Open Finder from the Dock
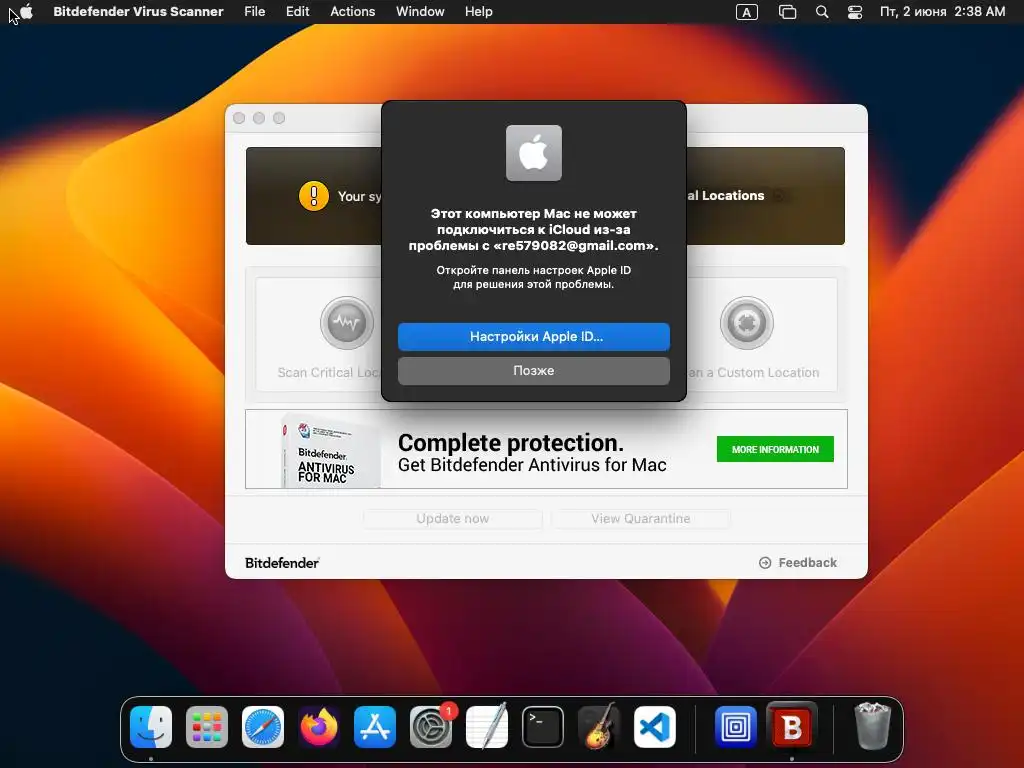Image resolution: width=1024 pixels, height=768 pixels. [151, 727]
